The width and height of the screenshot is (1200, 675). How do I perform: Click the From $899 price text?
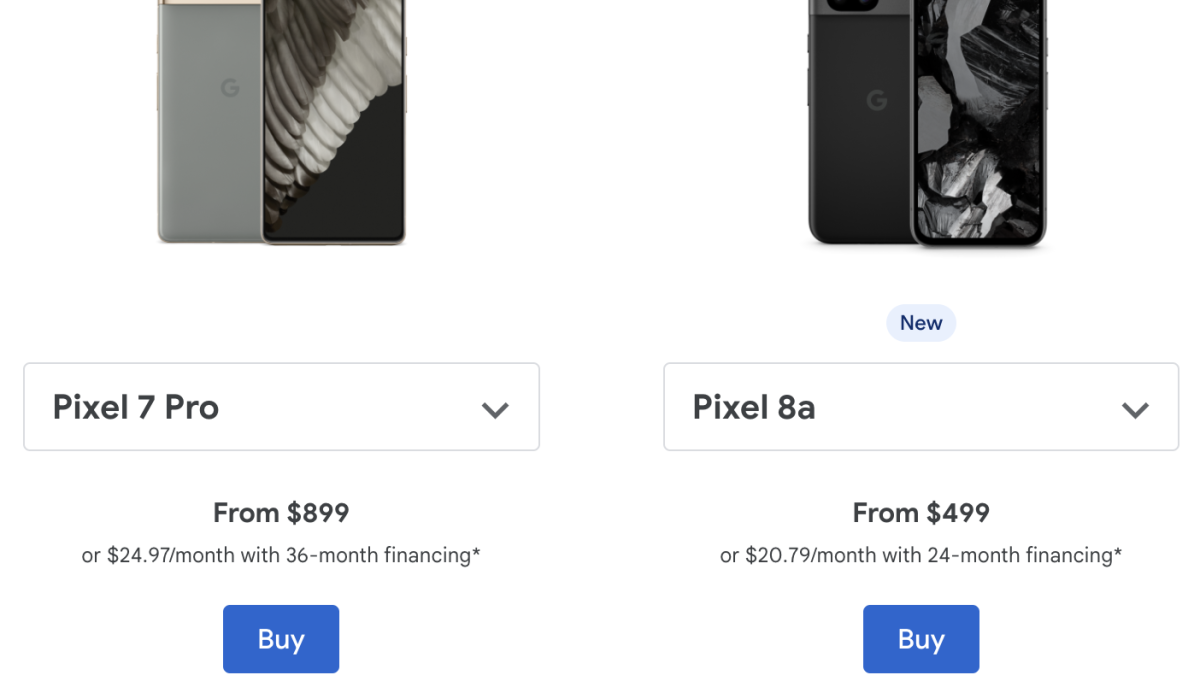pos(281,513)
